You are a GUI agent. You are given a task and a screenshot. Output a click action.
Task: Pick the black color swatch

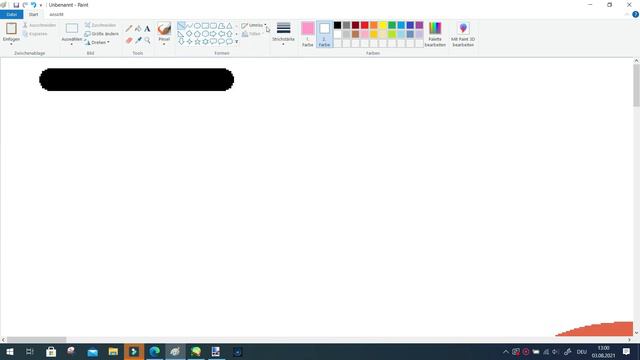click(338, 25)
